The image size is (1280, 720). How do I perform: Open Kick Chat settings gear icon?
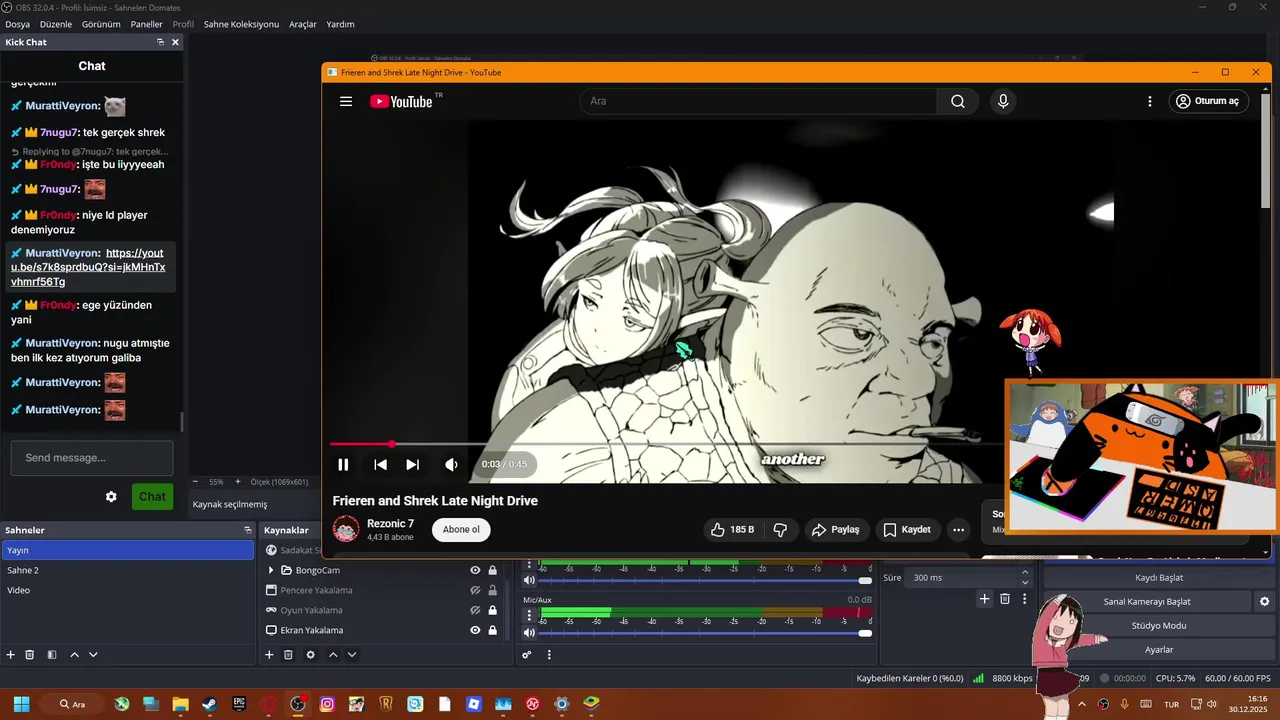pyautogui.click(x=111, y=497)
